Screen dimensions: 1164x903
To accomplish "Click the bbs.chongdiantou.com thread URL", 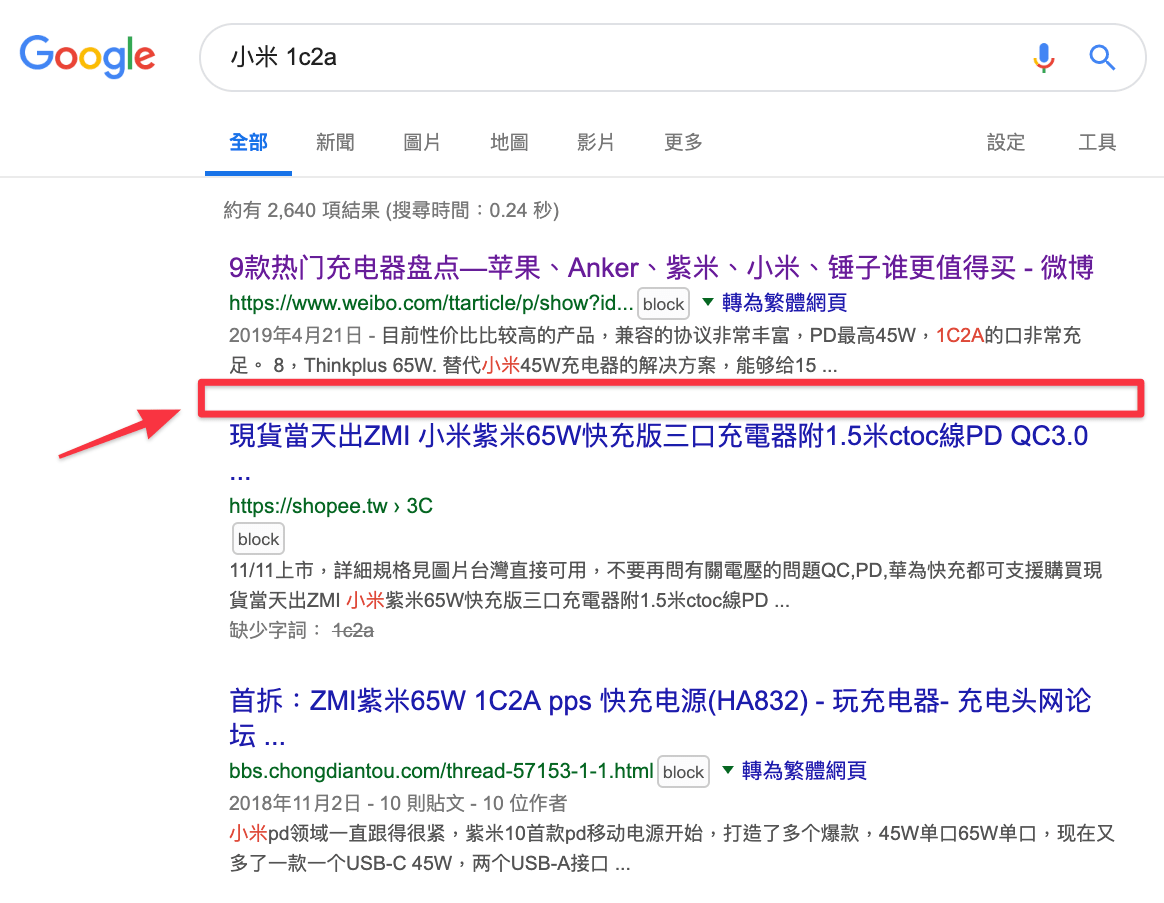I will (x=441, y=771).
